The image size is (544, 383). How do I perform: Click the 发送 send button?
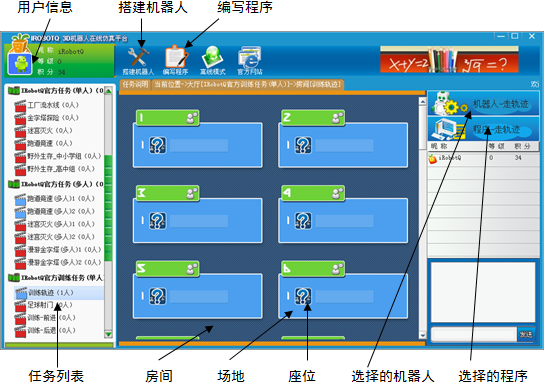[x=526, y=334]
